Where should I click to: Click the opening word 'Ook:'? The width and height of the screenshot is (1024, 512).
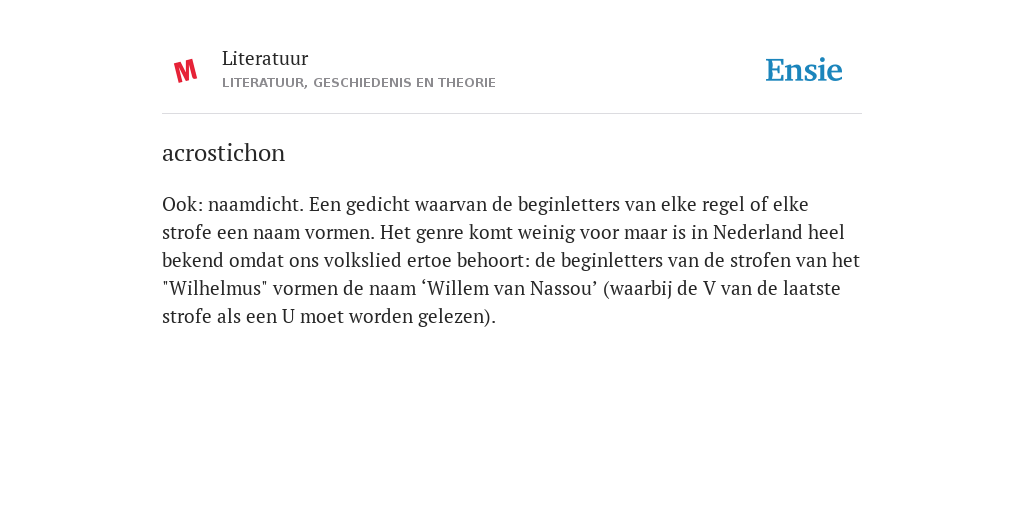[183, 204]
